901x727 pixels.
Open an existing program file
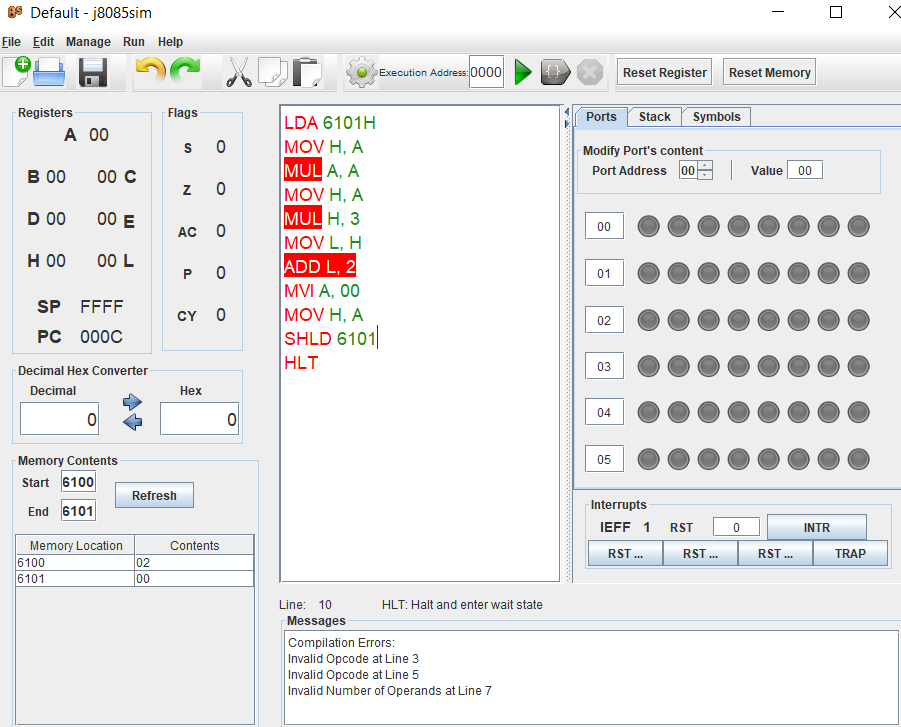coord(48,71)
